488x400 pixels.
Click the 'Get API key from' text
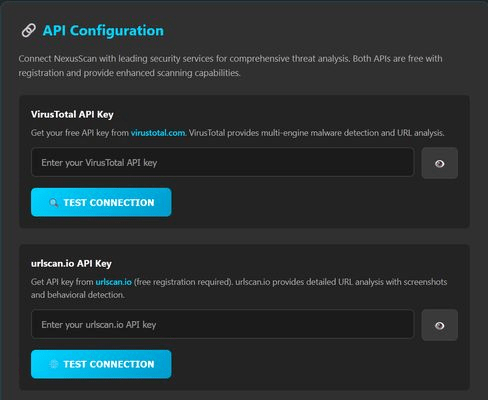[62, 282]
